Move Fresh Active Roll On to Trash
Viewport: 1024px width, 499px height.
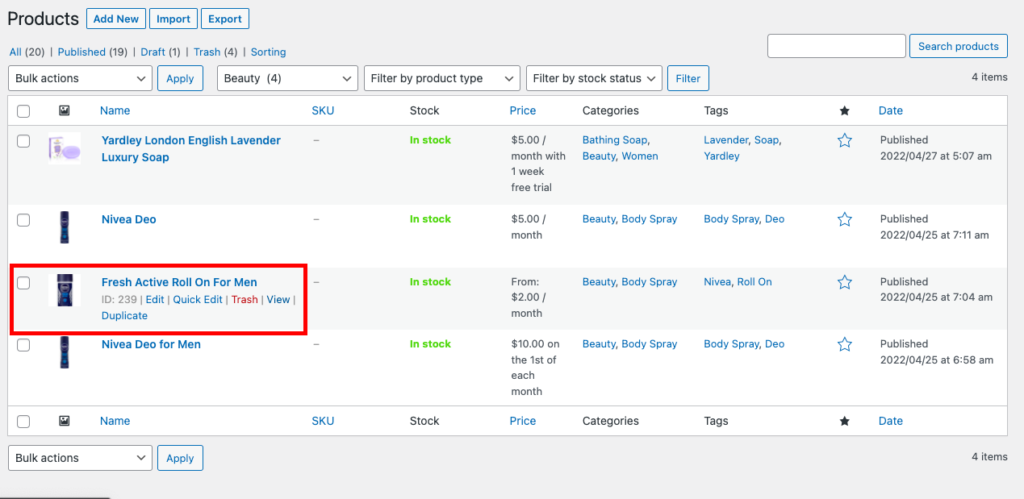pyautogui.click(x=244, y=300)
